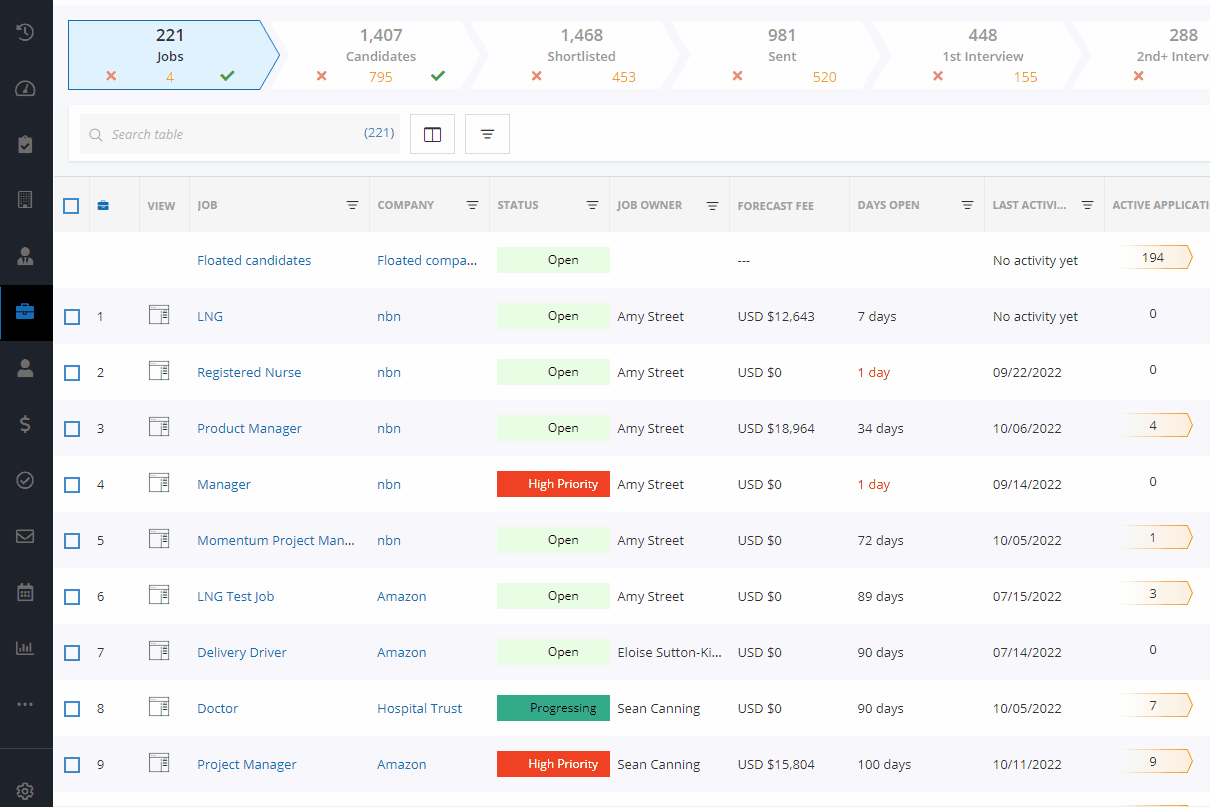Open the filter button beside the column toggle
The width and height of the screenshot is (1210, 807).
487,134
